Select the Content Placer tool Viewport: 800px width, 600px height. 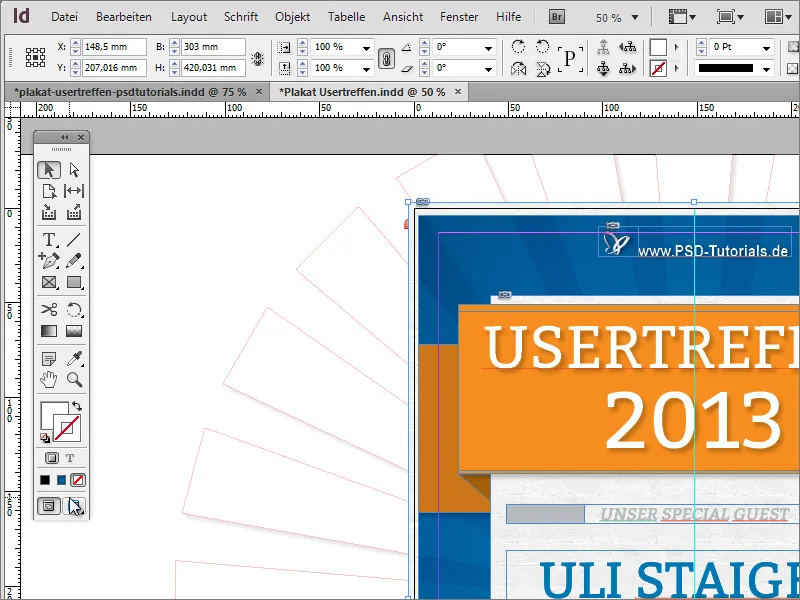point(74,212)
